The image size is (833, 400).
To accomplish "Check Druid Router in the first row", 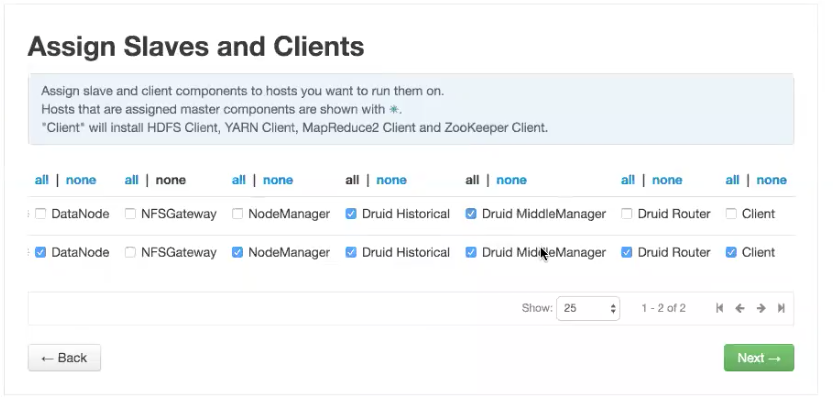I will tap(627, 214).
